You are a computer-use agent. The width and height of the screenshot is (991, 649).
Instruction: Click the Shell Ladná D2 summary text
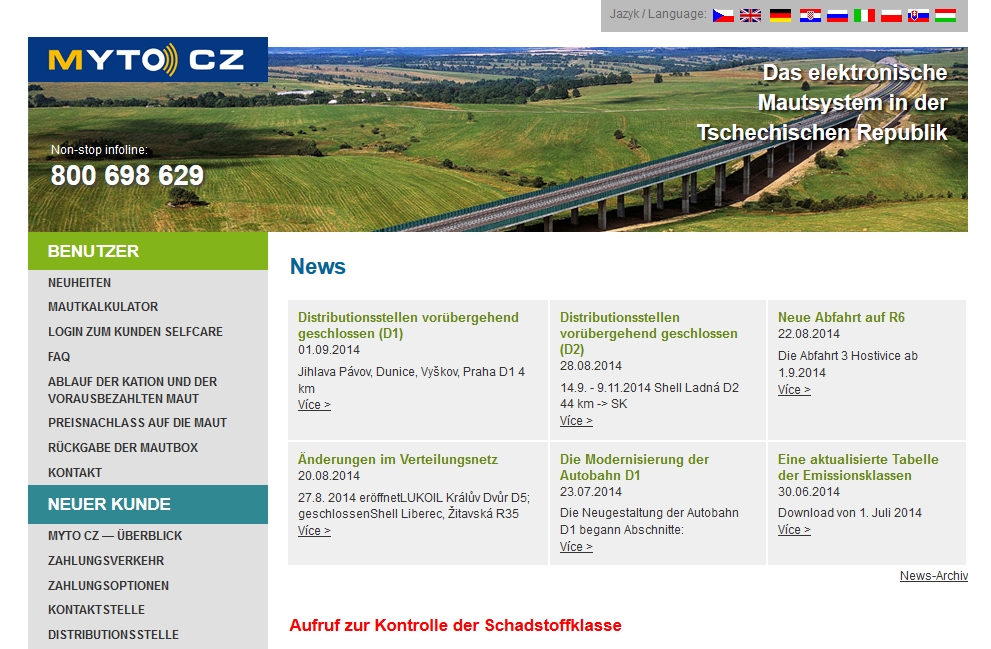(x=649, y=396)
